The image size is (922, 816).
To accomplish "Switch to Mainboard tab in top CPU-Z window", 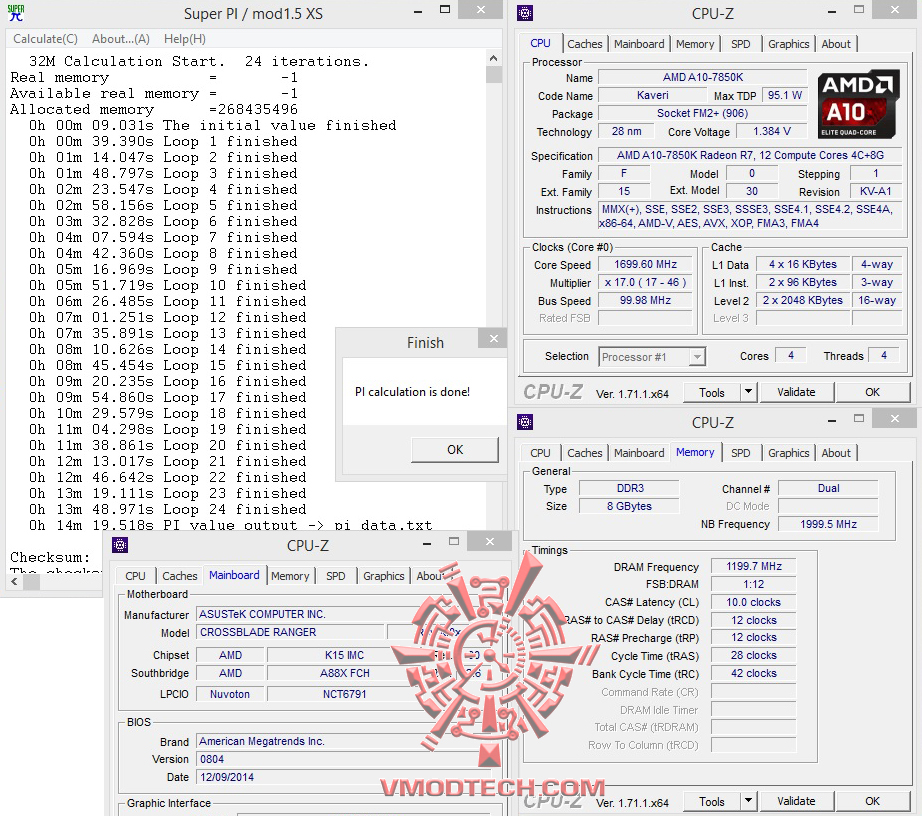I will click(639, 44).
